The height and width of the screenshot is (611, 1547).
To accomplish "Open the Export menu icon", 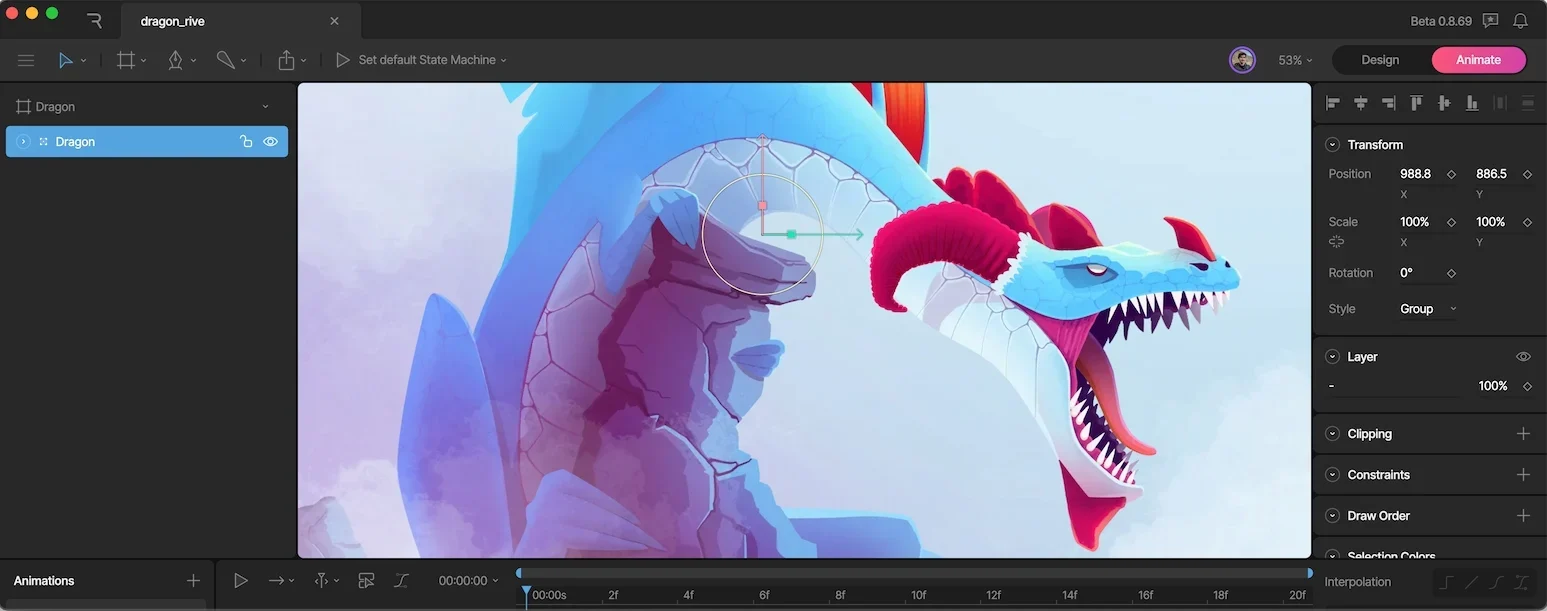I will 287,60.
